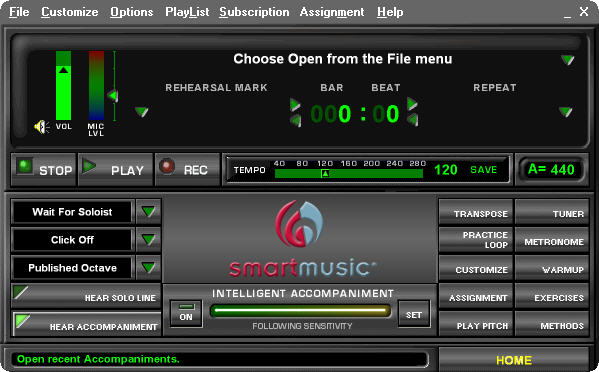Click the tempo slider marker
This screenshot has width=599, height=372.
(x=325, y=174)
